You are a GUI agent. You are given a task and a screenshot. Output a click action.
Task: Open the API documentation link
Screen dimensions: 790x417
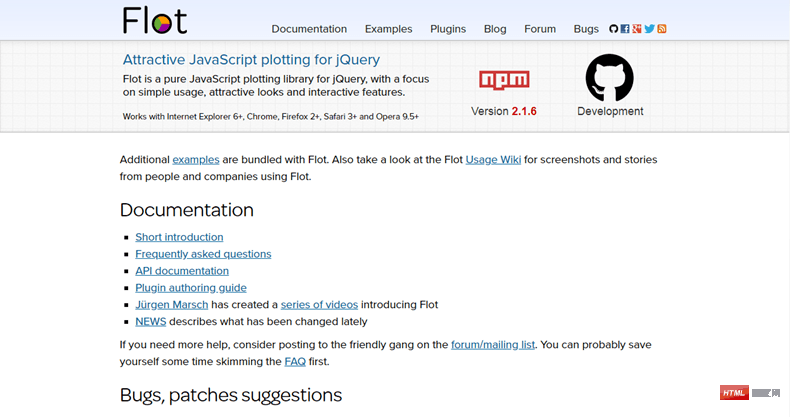(182, 271)
